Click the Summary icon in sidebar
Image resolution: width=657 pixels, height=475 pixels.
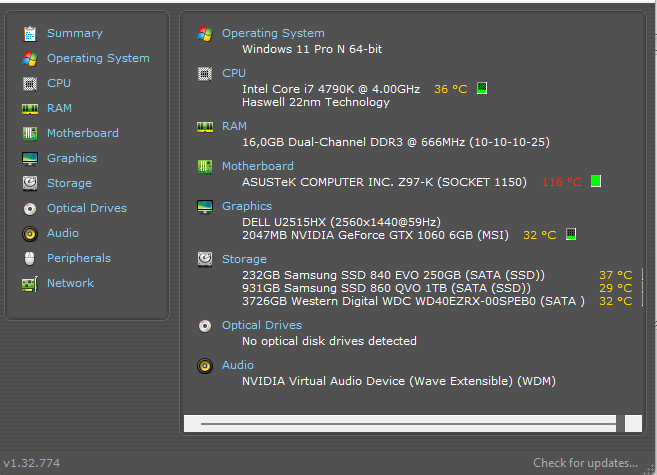(x=29, y=33)
